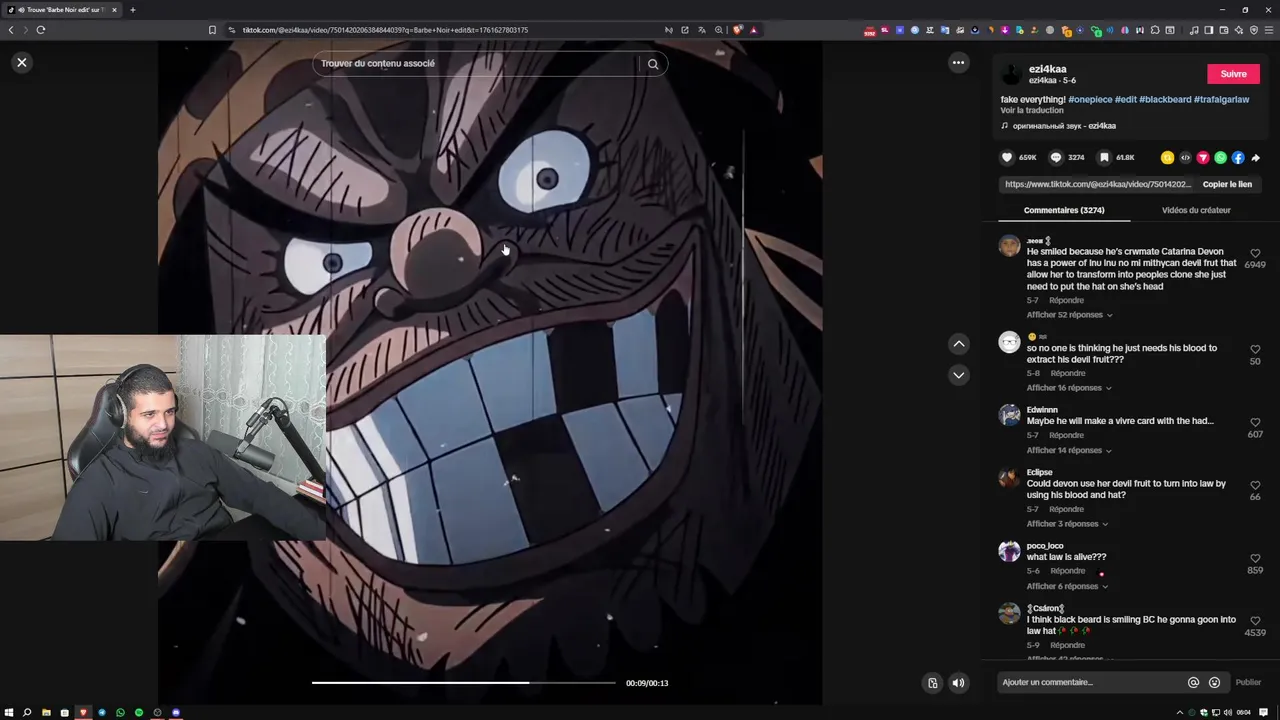Expand 'Afficher 16 réponses'
This screenshot has height=720, width=1280.
[1069, 388]
